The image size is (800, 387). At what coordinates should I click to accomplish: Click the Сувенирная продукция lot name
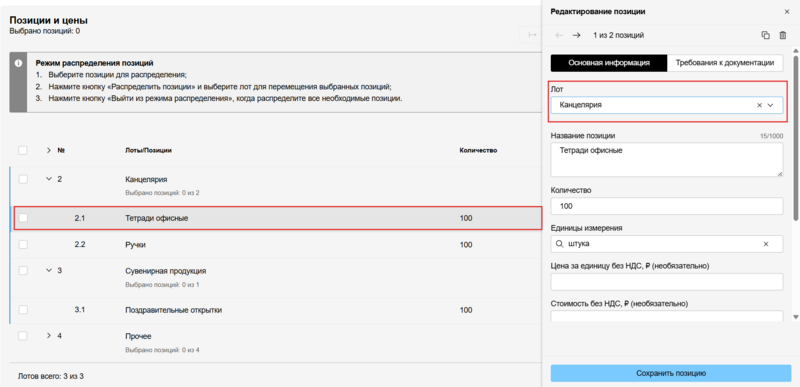[165, 271]
